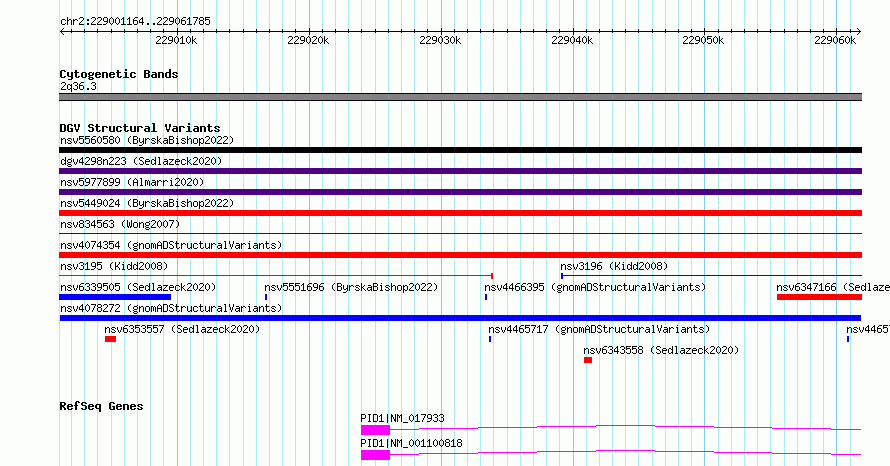890x466 pixels.
Task: Click the nsv5560580 black variant bar
Action: click(460, 150)
